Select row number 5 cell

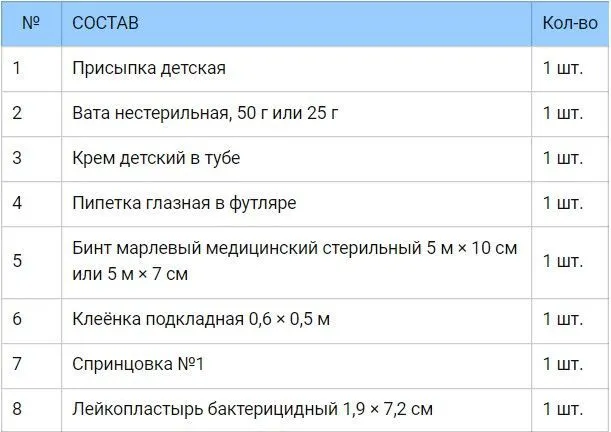pyautogui.click(x=18, y=260)
